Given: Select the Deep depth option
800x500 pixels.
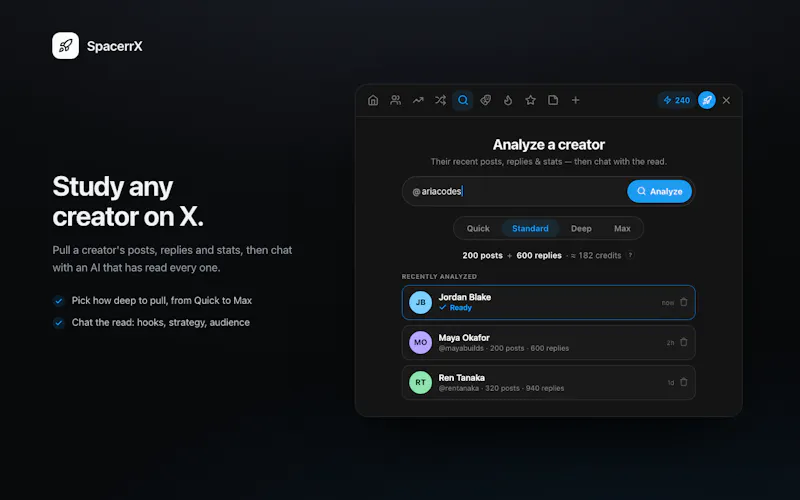Looking at the screenshot, I should tap(581, 228).
